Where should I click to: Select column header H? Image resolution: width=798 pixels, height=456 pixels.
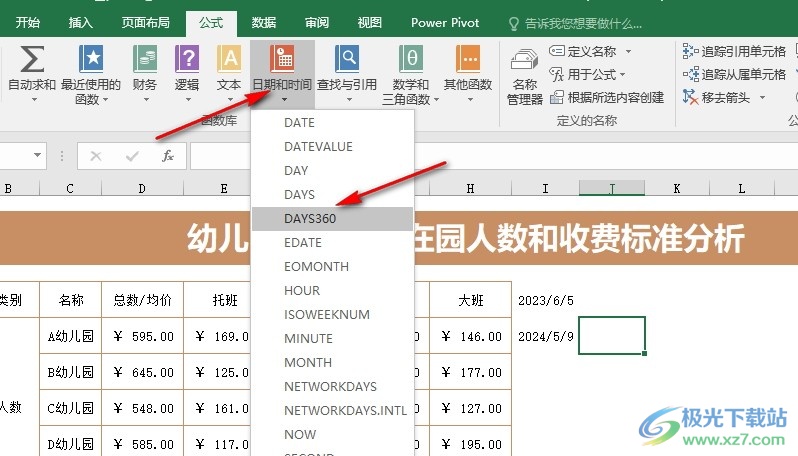[470, 189]
